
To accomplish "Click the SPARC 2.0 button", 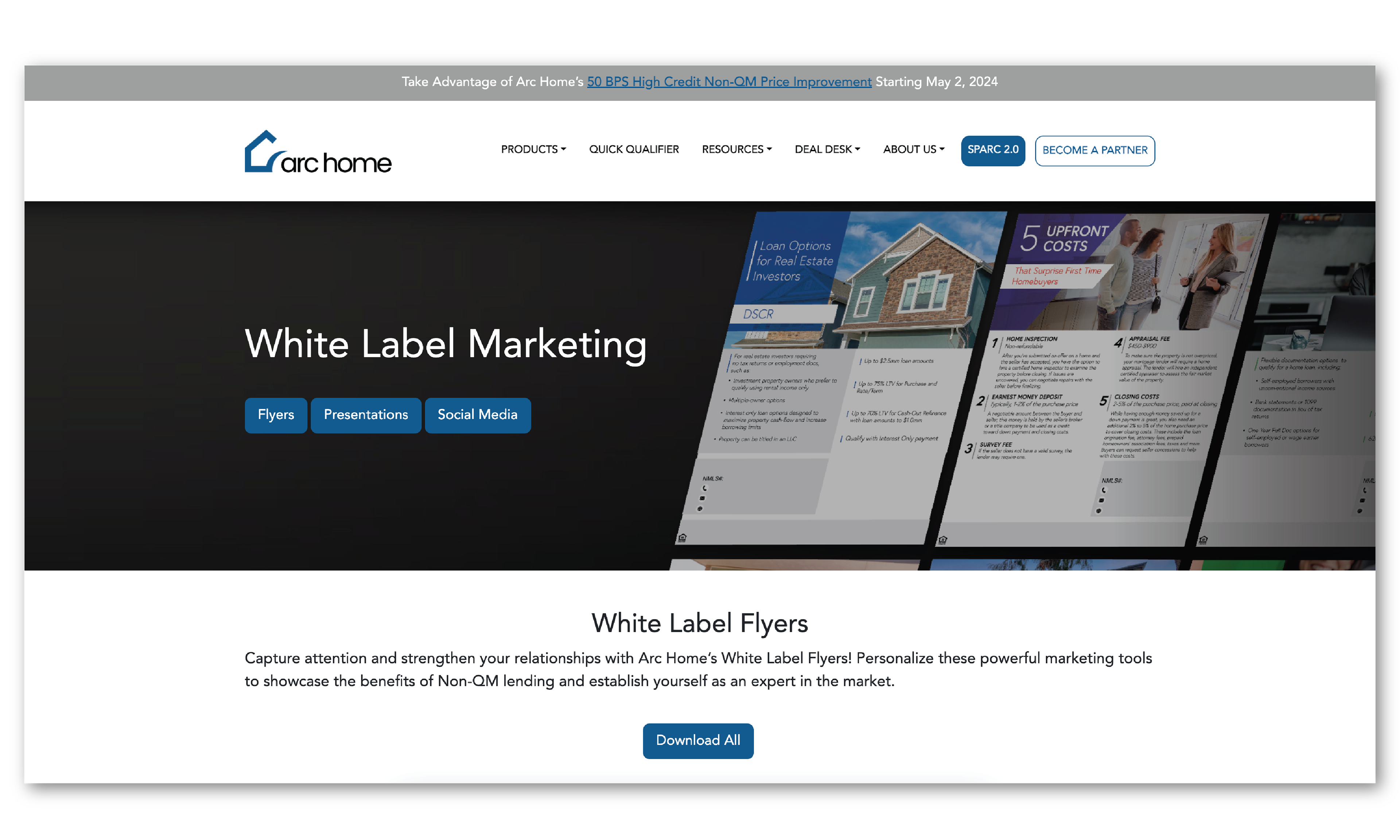I will click(x=992, y=151).
